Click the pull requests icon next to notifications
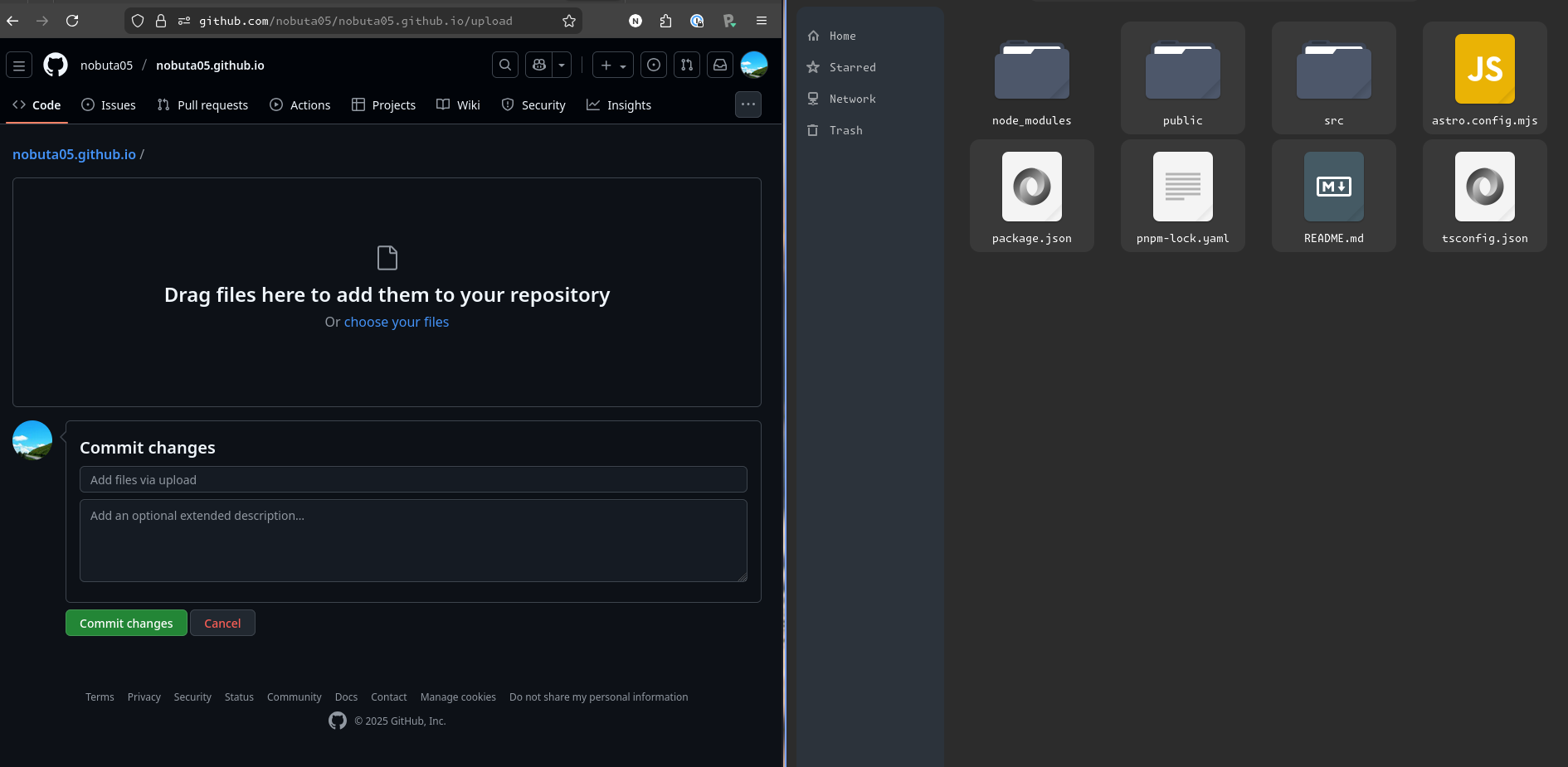Screen dimensions: 1568x767 [686, 65]
